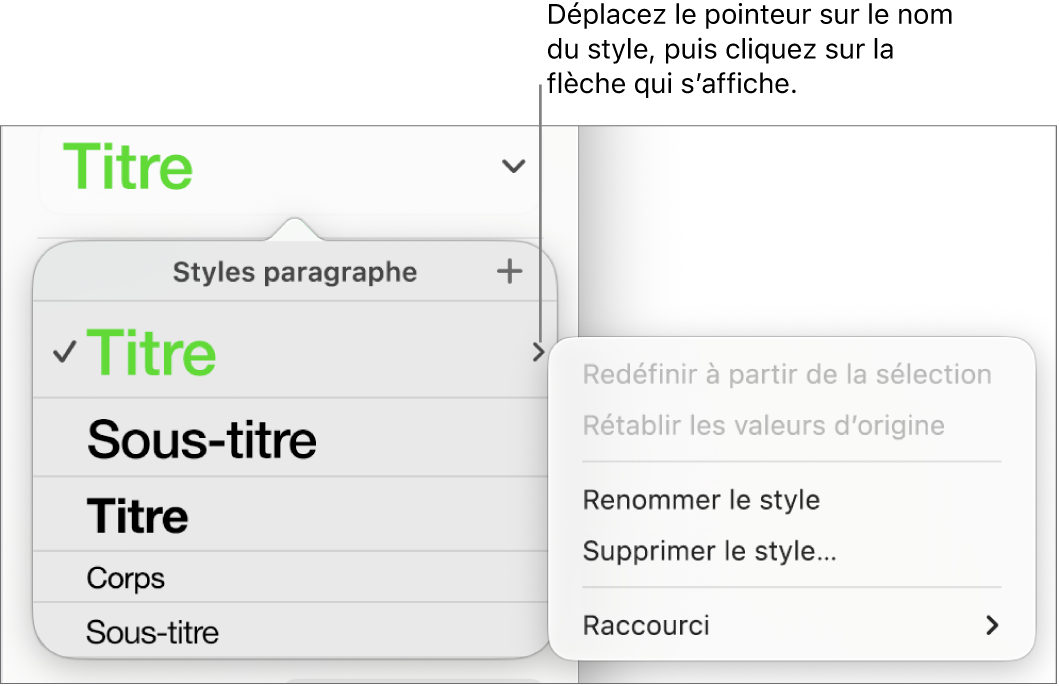The width and height of the screenshot is (1059, 686).
Task: Choose the bottom Sous-titre style entry
Action: point(151,631)
